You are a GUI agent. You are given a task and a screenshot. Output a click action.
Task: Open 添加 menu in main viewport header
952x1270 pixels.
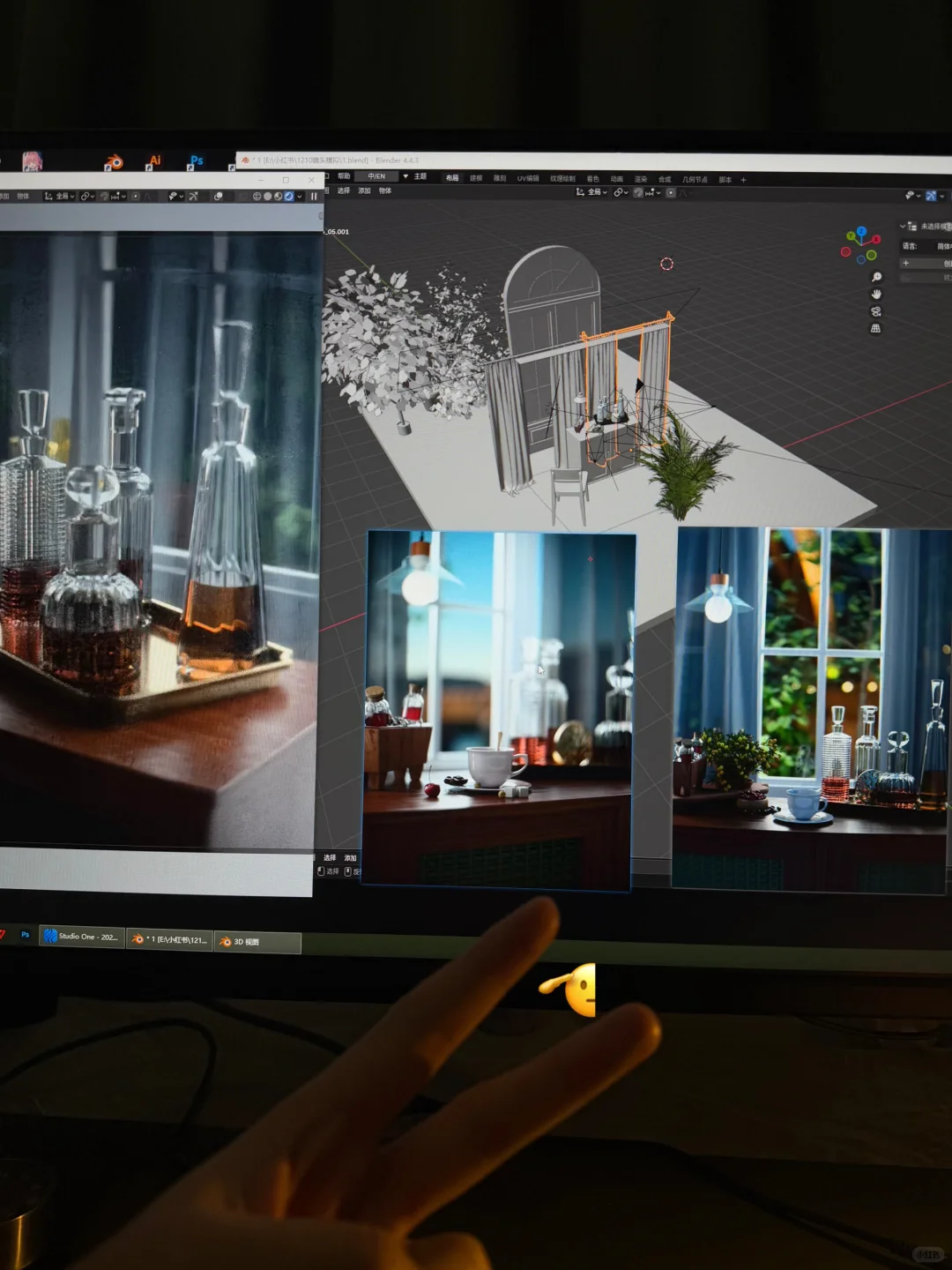pyautogui.click(x=364, y=190)
